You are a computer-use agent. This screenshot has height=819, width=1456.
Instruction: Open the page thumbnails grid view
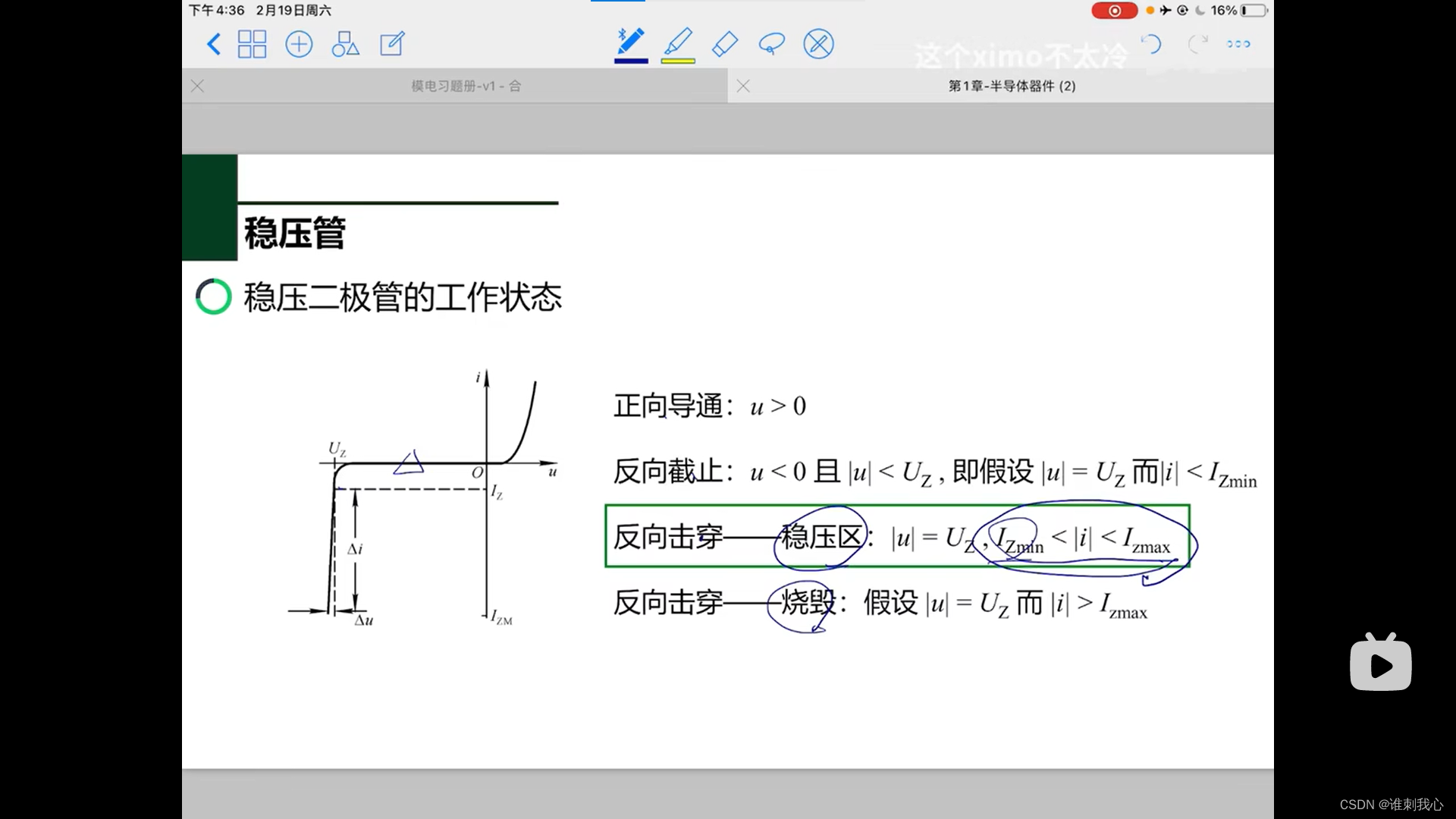click(x=252, y=44)
